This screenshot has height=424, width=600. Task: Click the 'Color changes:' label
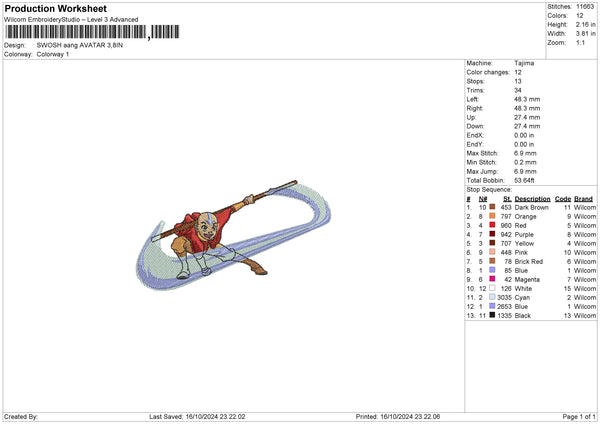pyautogui.click(x=488, y=72)
